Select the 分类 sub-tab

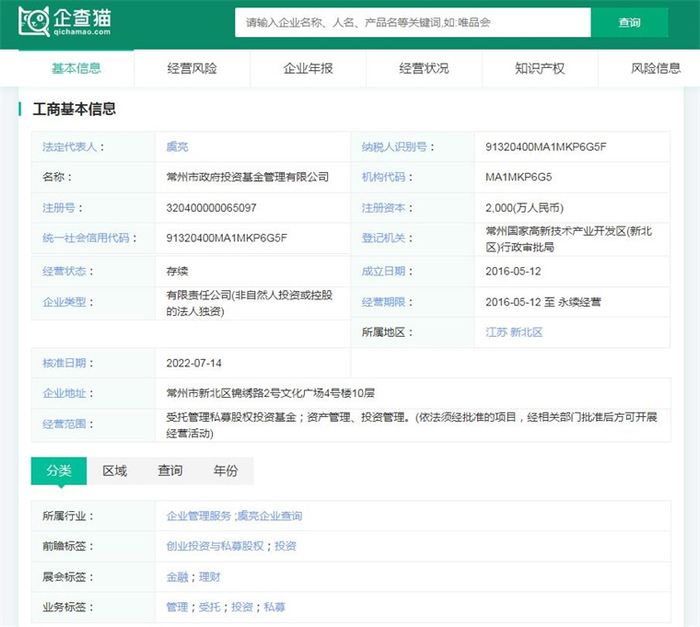click(58, 471)
